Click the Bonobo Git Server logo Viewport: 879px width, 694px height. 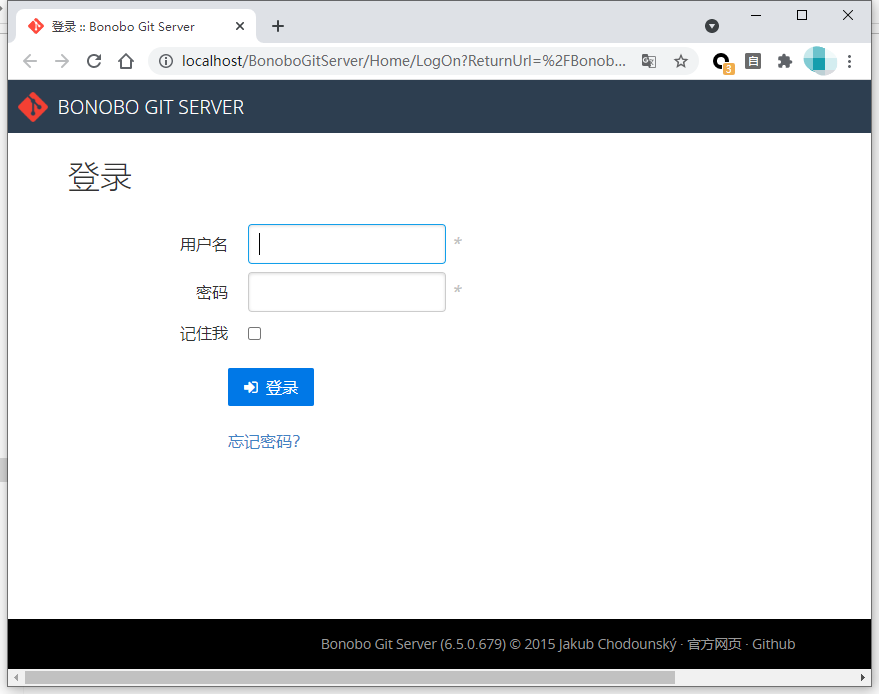click(x=31, y=106)
